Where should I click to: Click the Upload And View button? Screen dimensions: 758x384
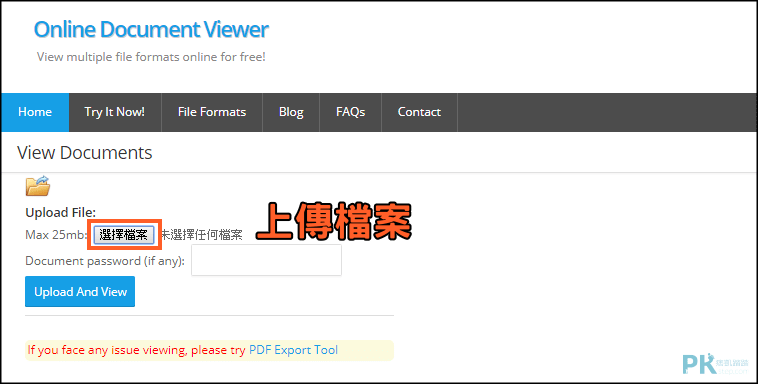pyautogui.click(x=80, y=292)
